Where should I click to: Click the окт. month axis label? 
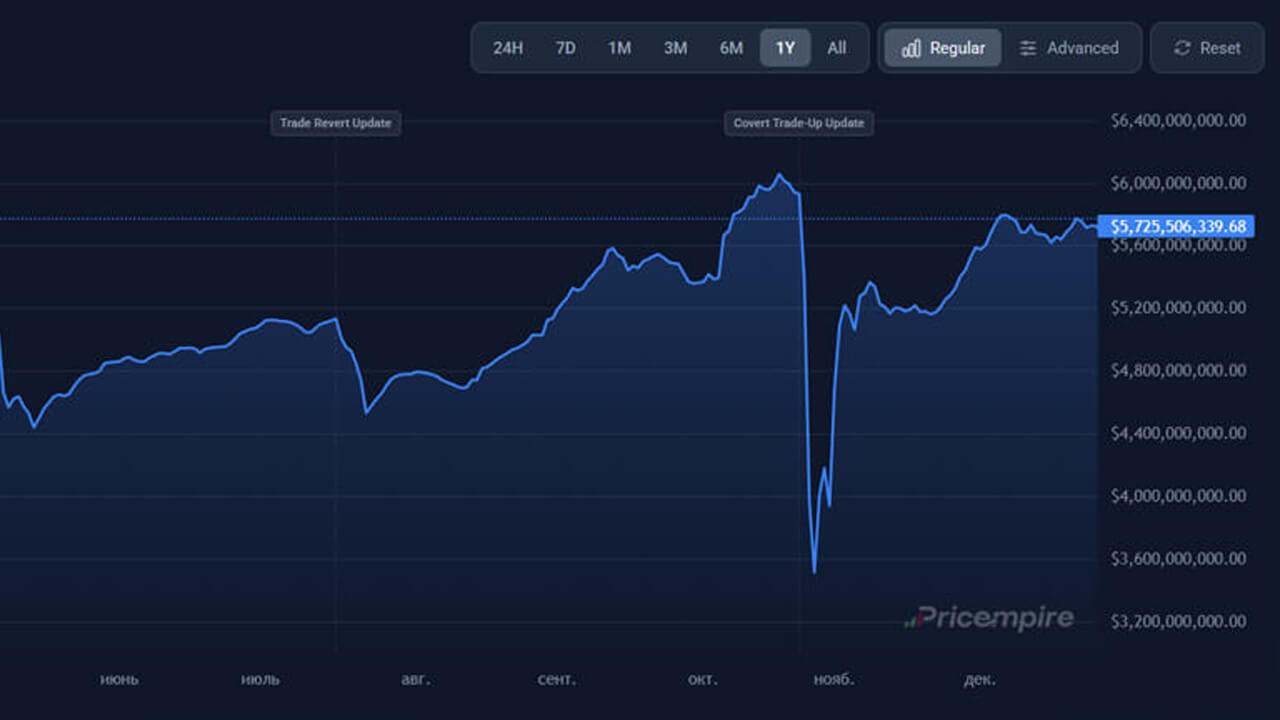click(702, 679)
